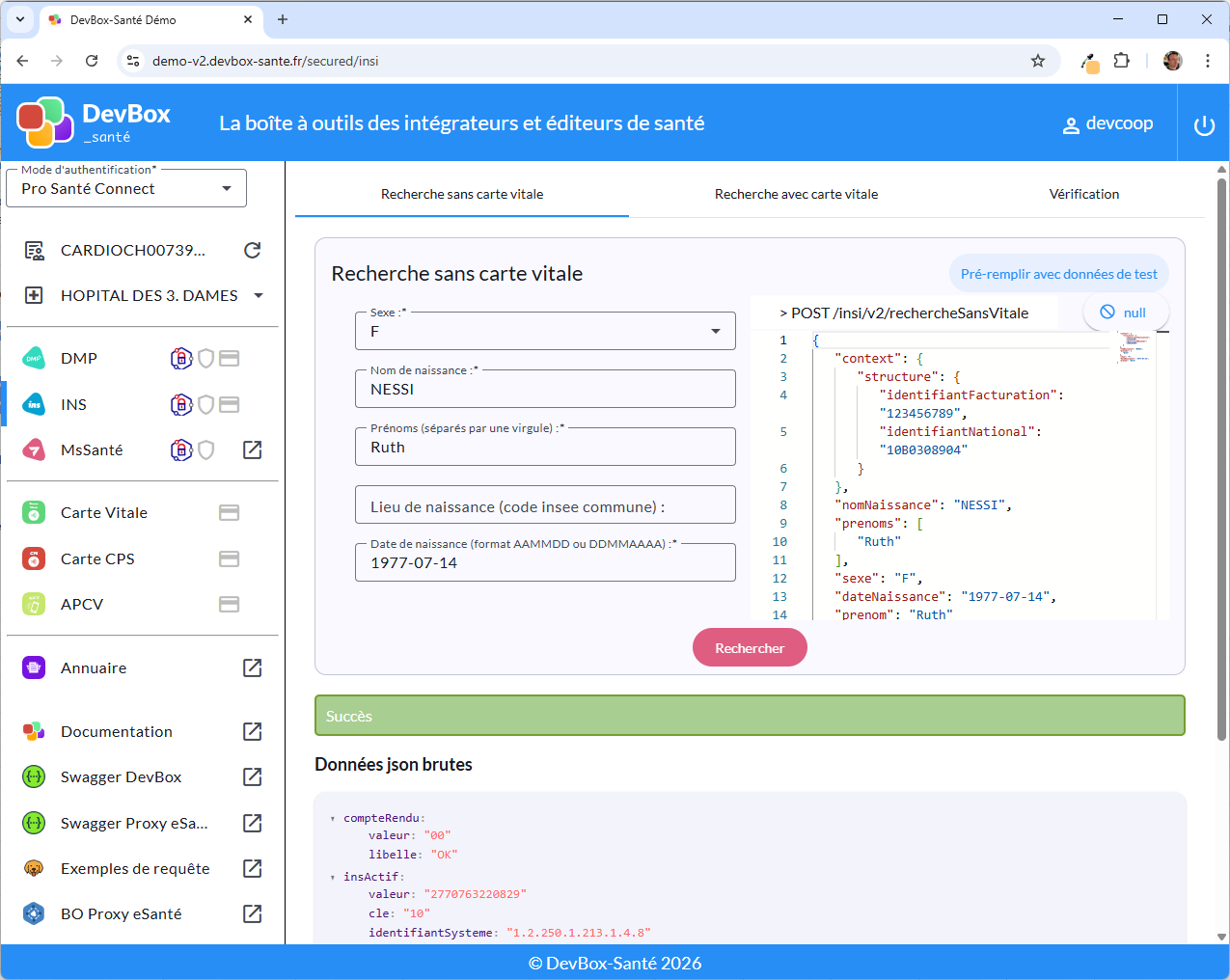Switch to the Vérification tab
Screen dimensions: 1230x980
(1084, 194)
